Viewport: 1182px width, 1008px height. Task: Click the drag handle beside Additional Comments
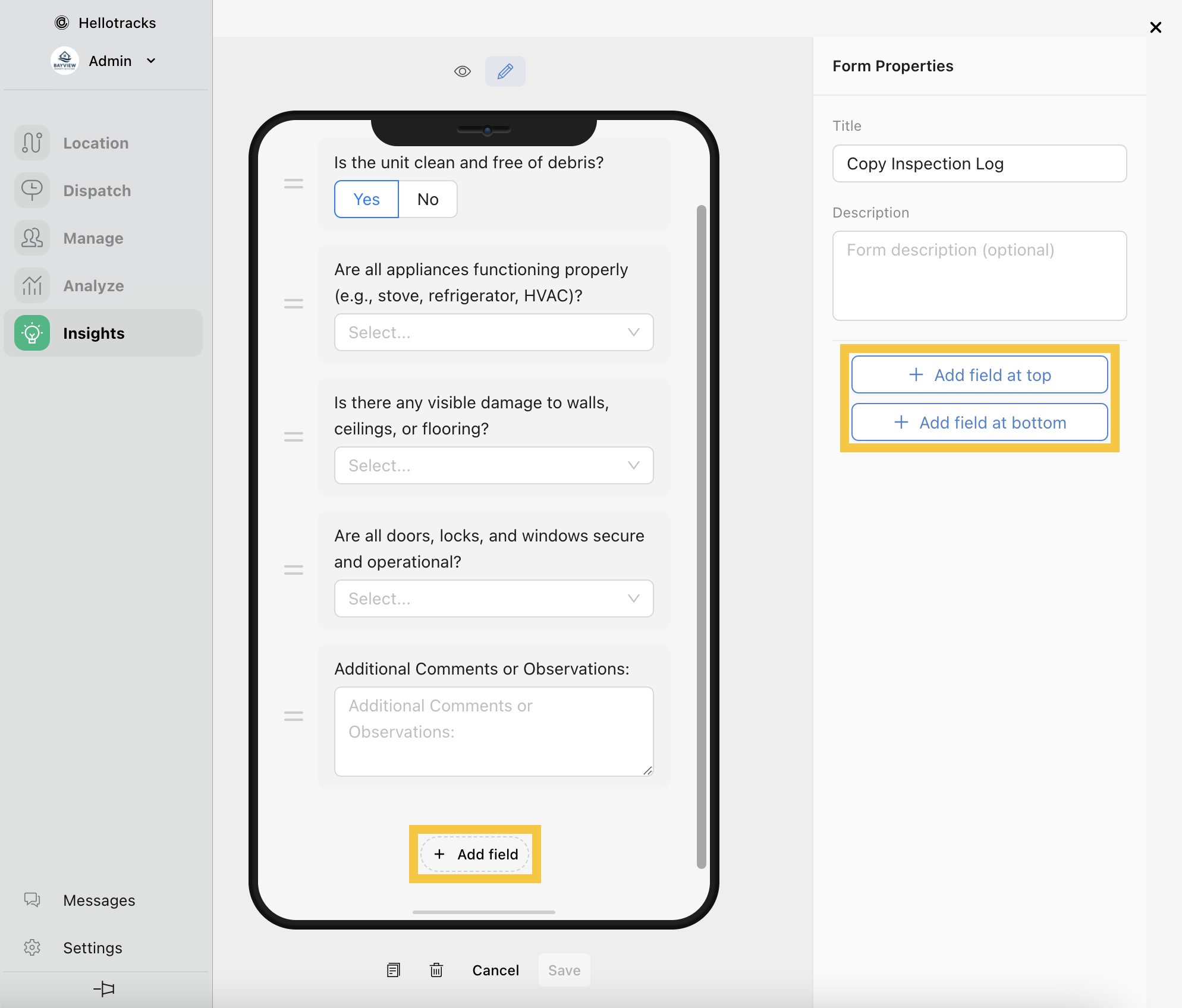tap(293, 716)
